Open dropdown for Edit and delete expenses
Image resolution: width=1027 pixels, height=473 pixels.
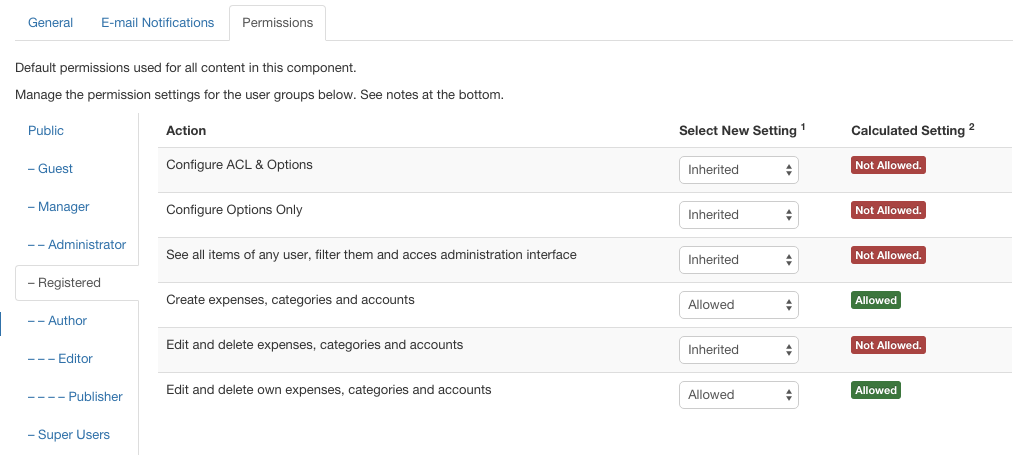[x=739, y=350]
